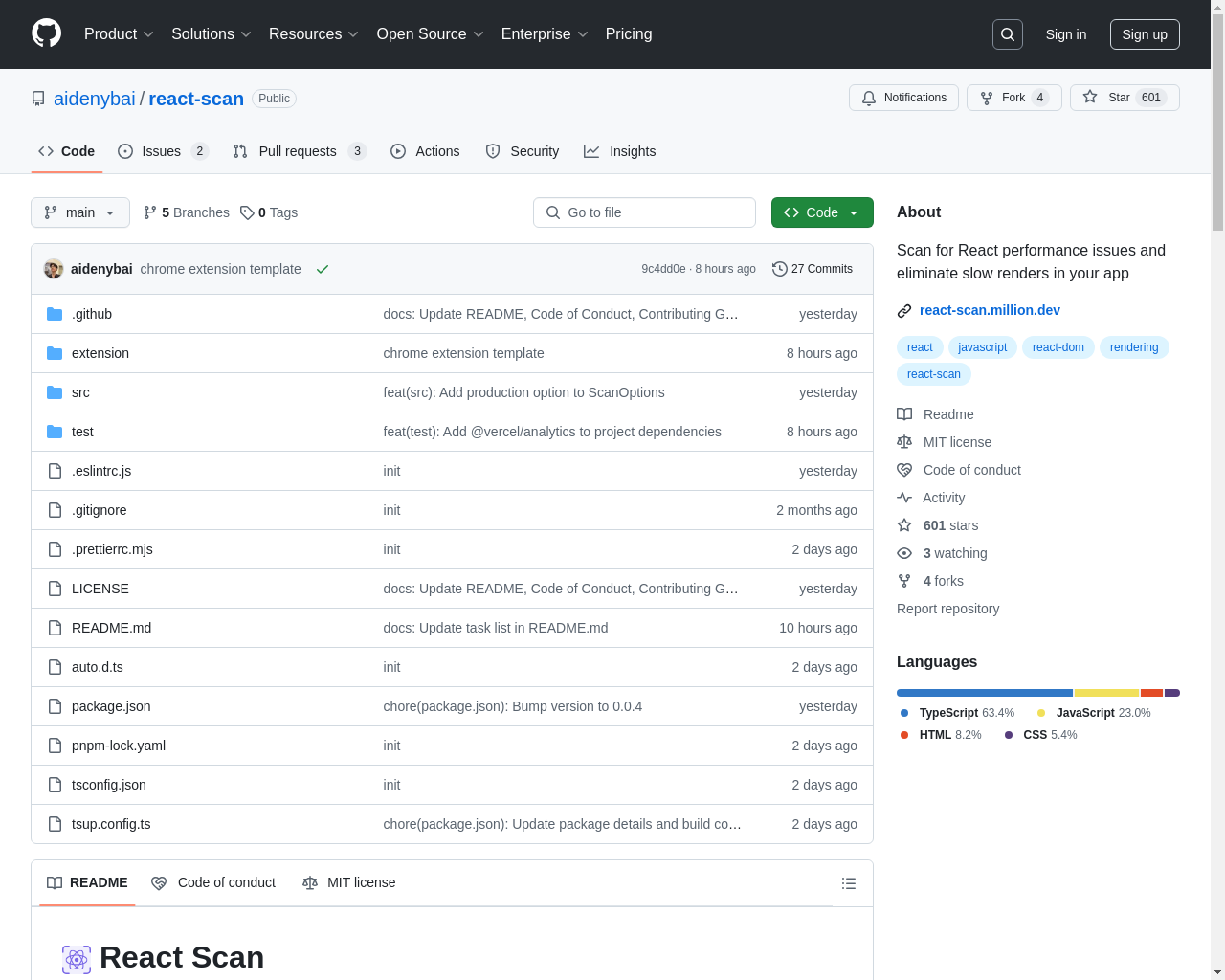Click the star icon beside 601 stars

(x=904, y=525)
